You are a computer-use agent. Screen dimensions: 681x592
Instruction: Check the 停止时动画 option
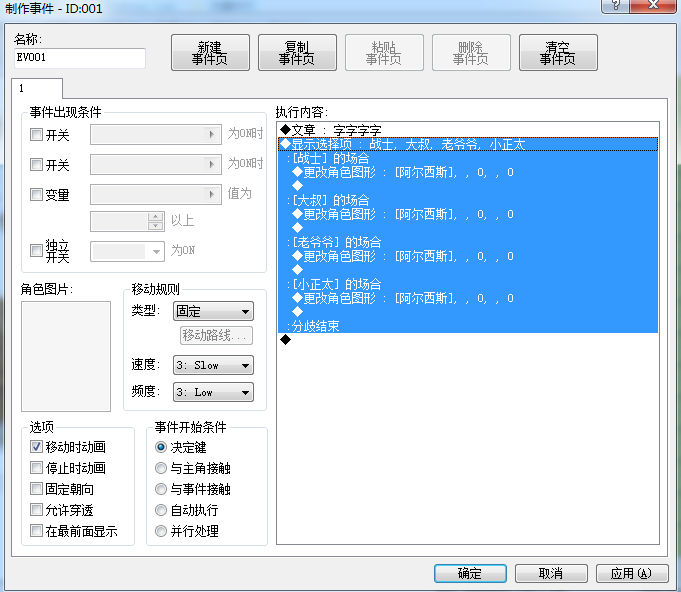click(36, 467)
